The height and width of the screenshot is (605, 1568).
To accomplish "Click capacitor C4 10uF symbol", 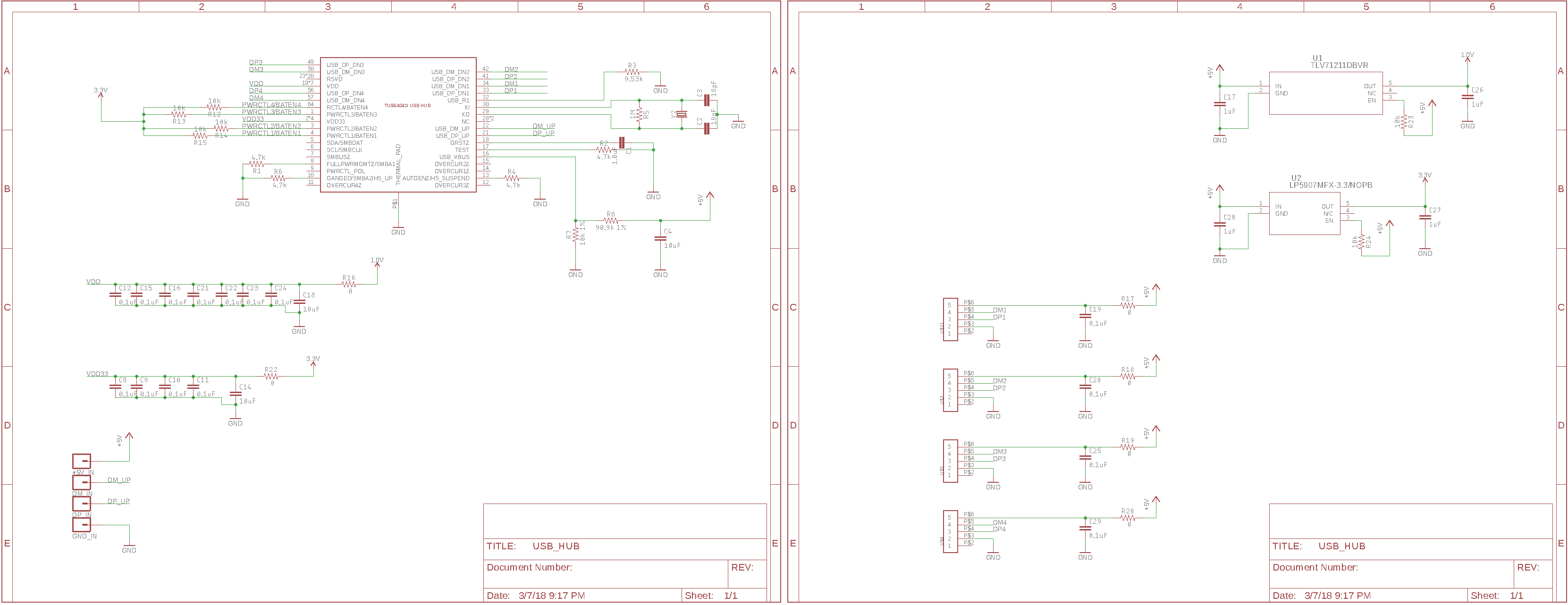I will (x=660, y=239).
